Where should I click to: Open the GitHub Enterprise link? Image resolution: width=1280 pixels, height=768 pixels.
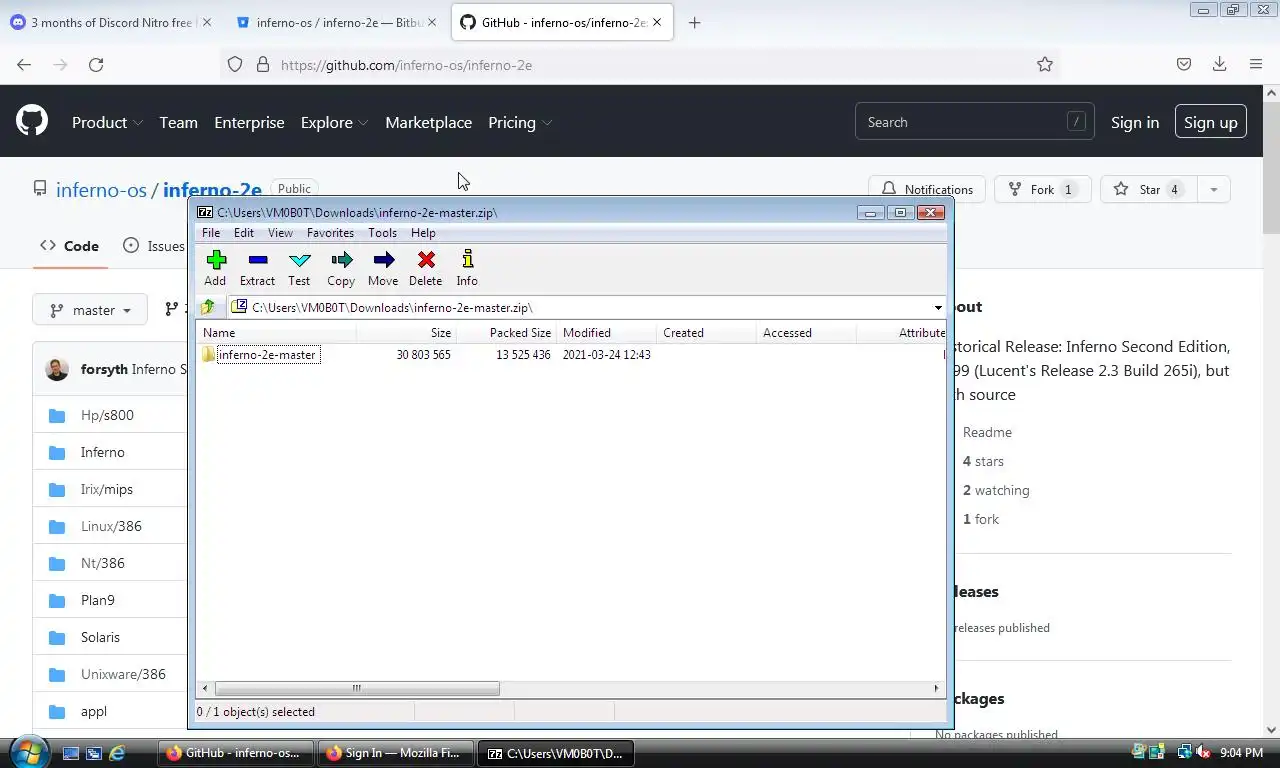pos(249,122)
